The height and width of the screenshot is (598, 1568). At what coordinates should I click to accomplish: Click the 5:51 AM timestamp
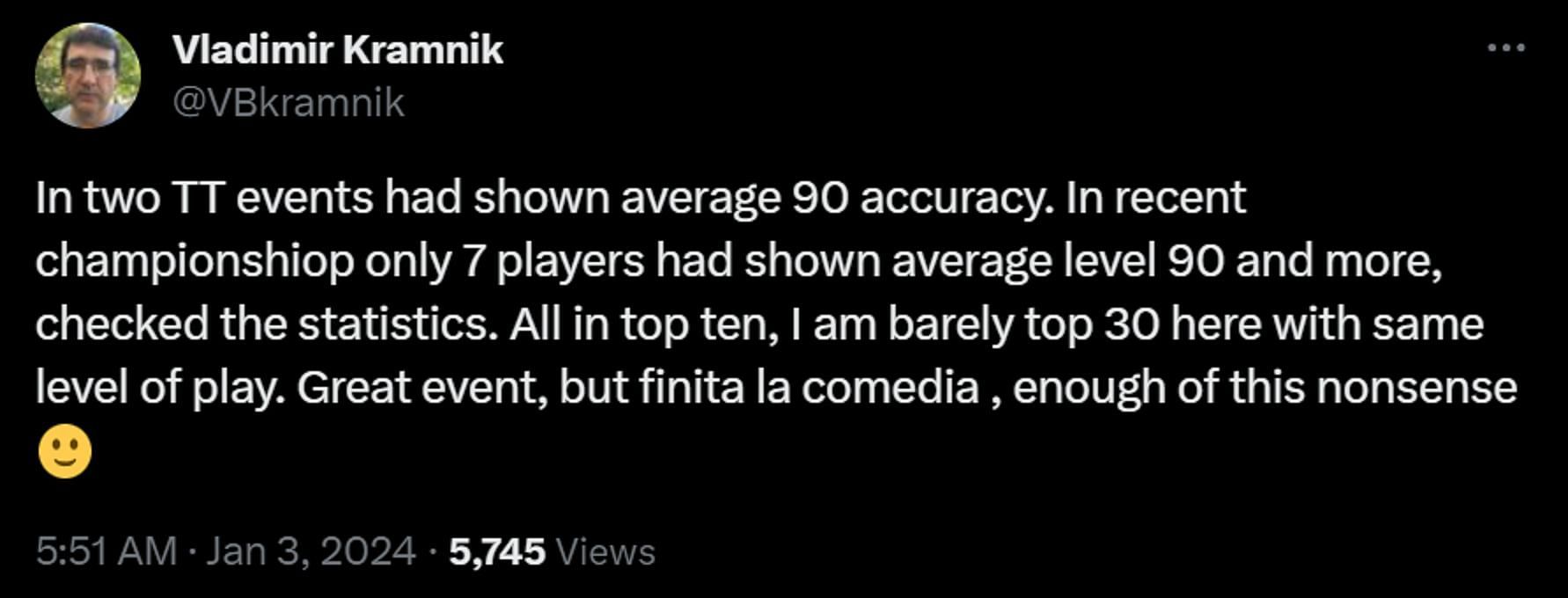pyautogui.click(x=106, y=551)
